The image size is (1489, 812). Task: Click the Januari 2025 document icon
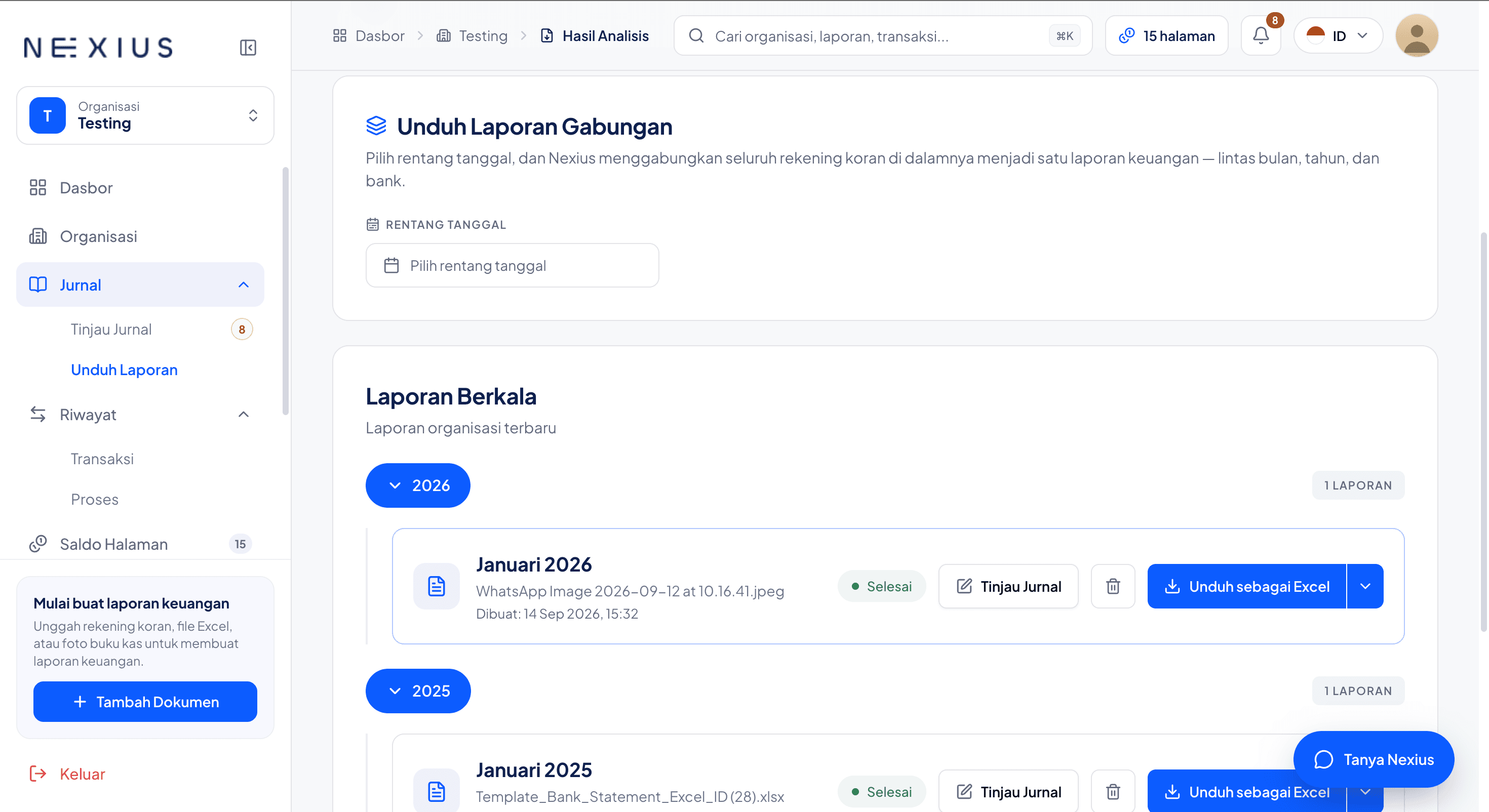click(437, 791)
